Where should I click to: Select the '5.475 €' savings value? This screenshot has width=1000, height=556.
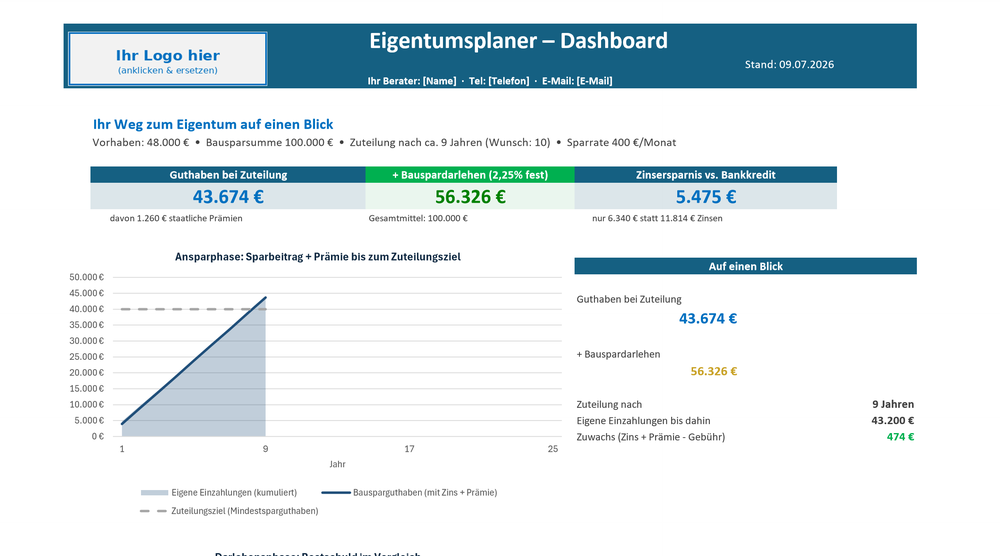point(705,197)
